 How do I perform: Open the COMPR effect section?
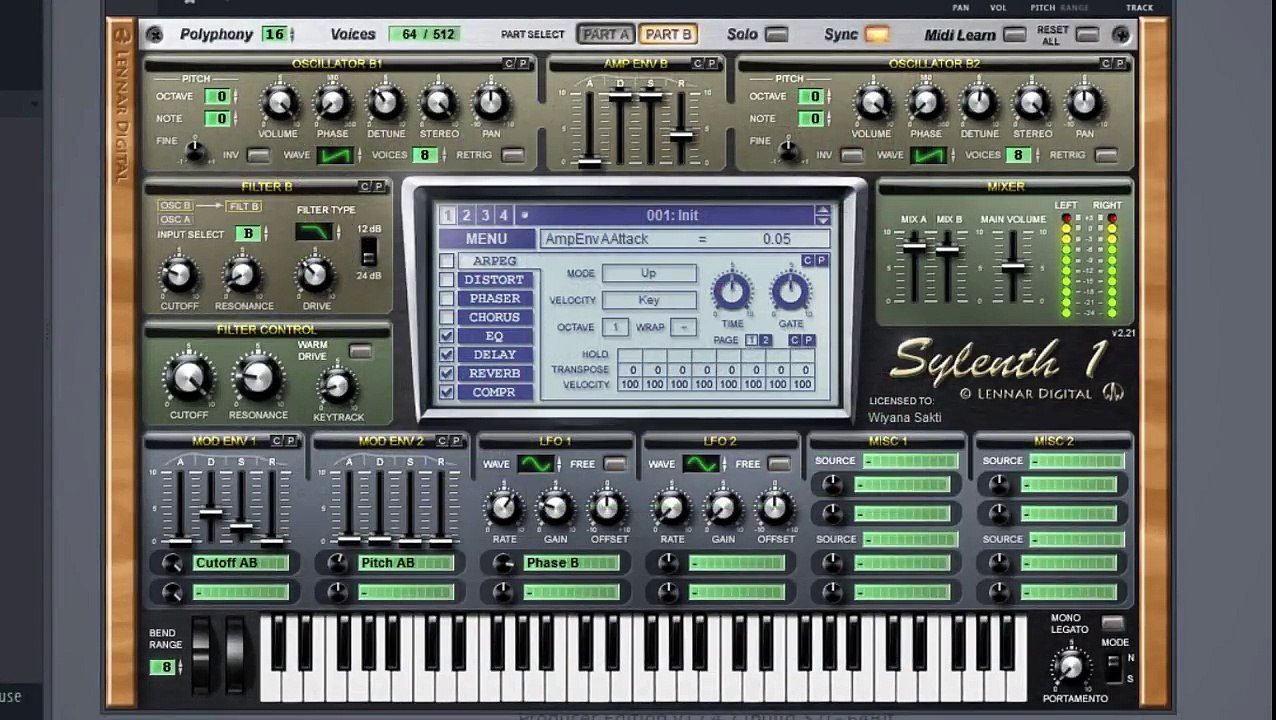[494, 392]
